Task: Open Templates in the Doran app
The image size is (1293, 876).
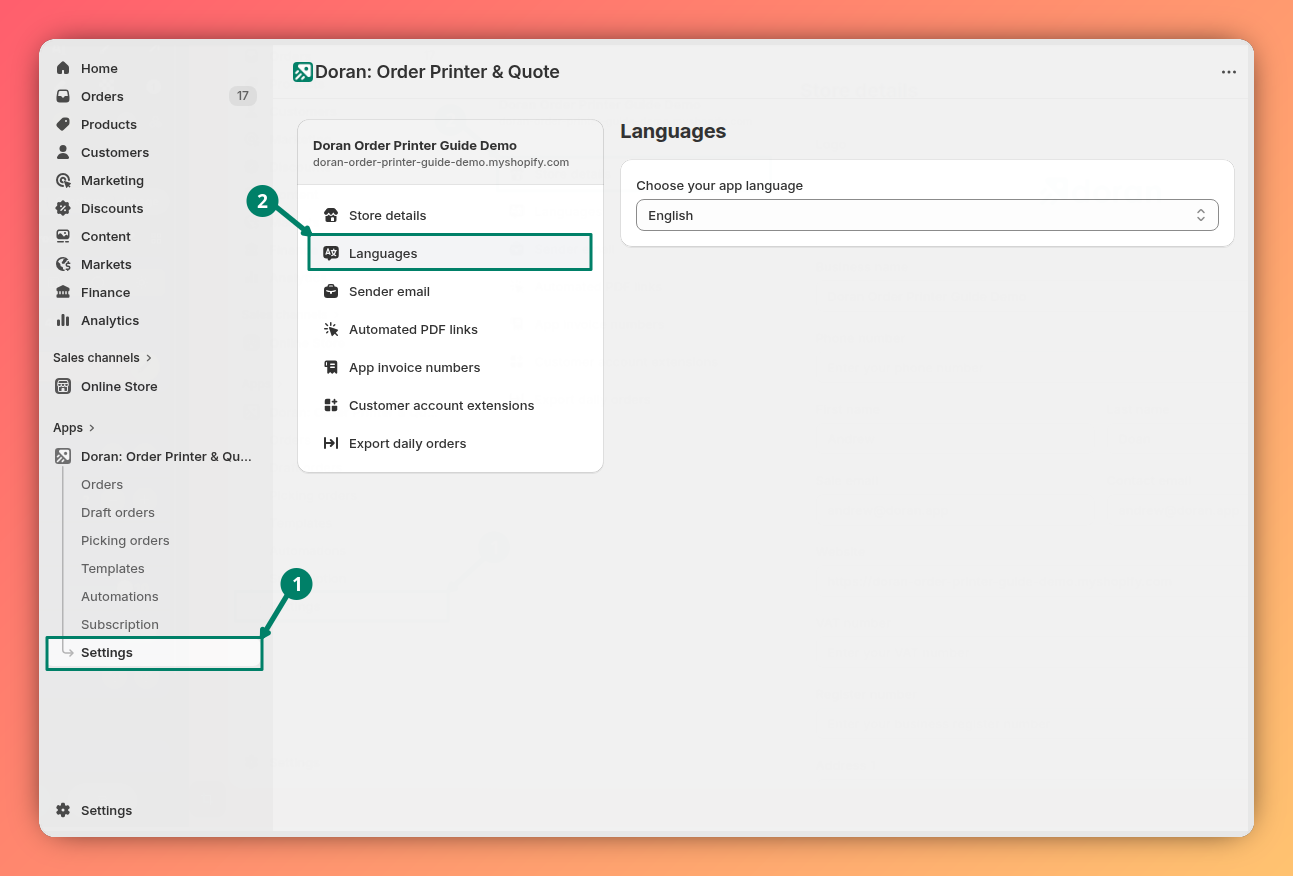Action: [x=113, y=568]
